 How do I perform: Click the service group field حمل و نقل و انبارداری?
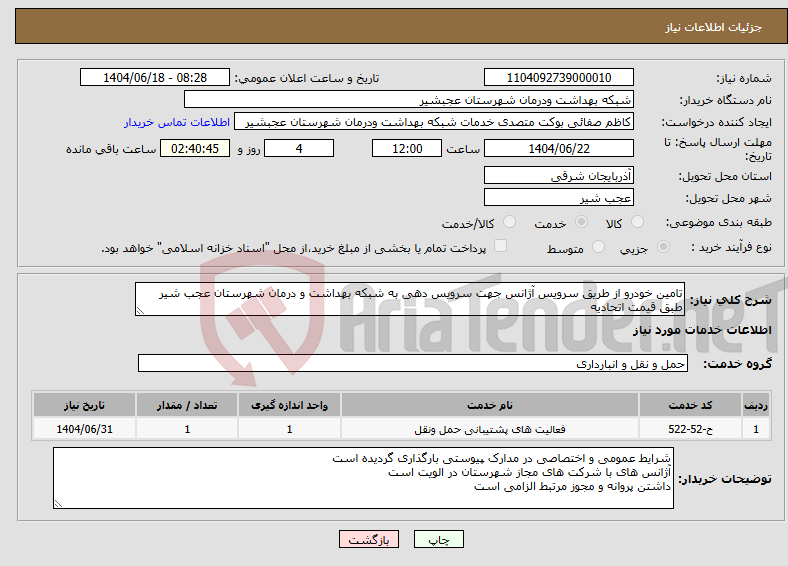[413, 363]
